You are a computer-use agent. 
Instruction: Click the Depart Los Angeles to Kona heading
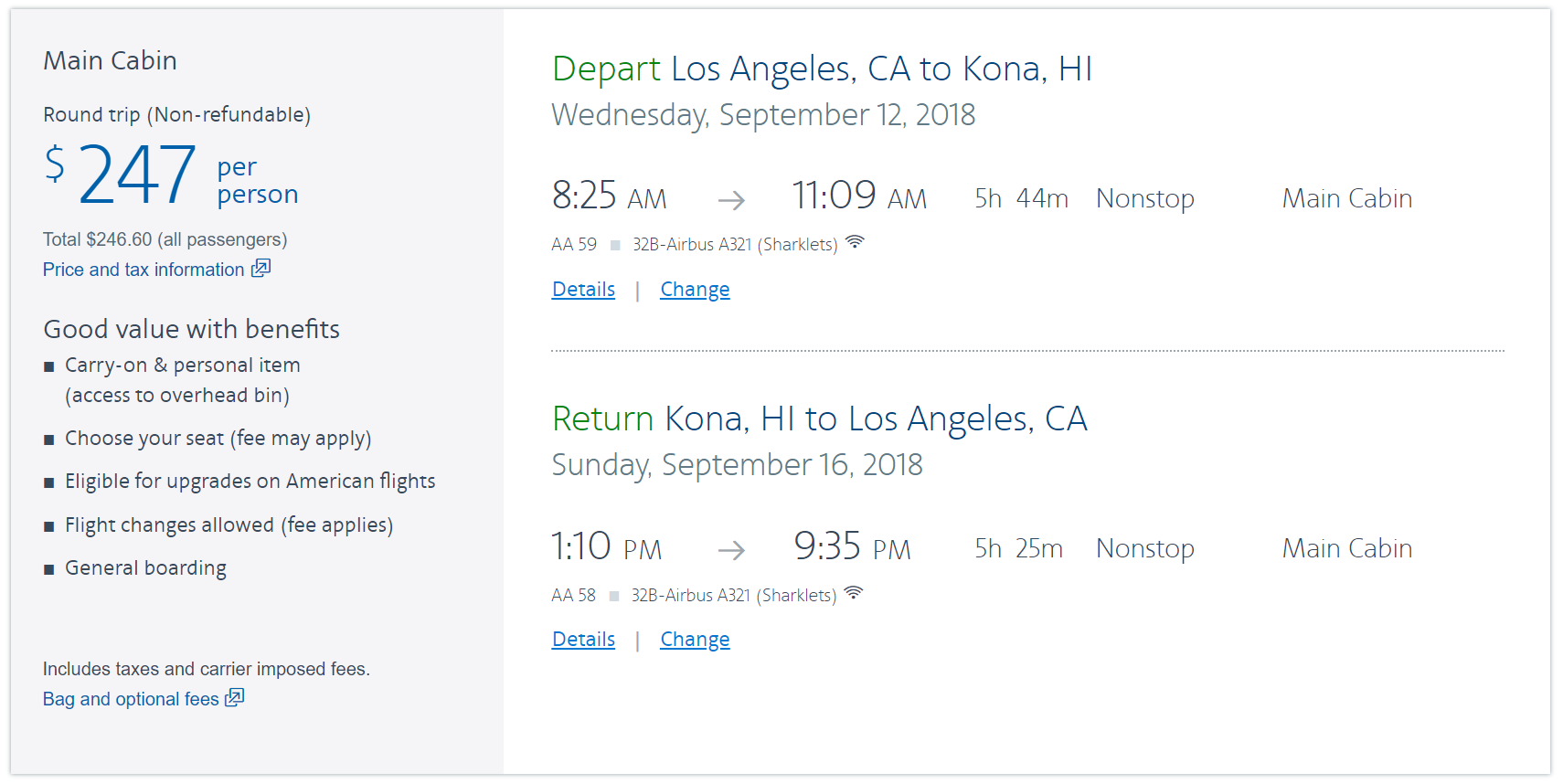pos(822,69)
